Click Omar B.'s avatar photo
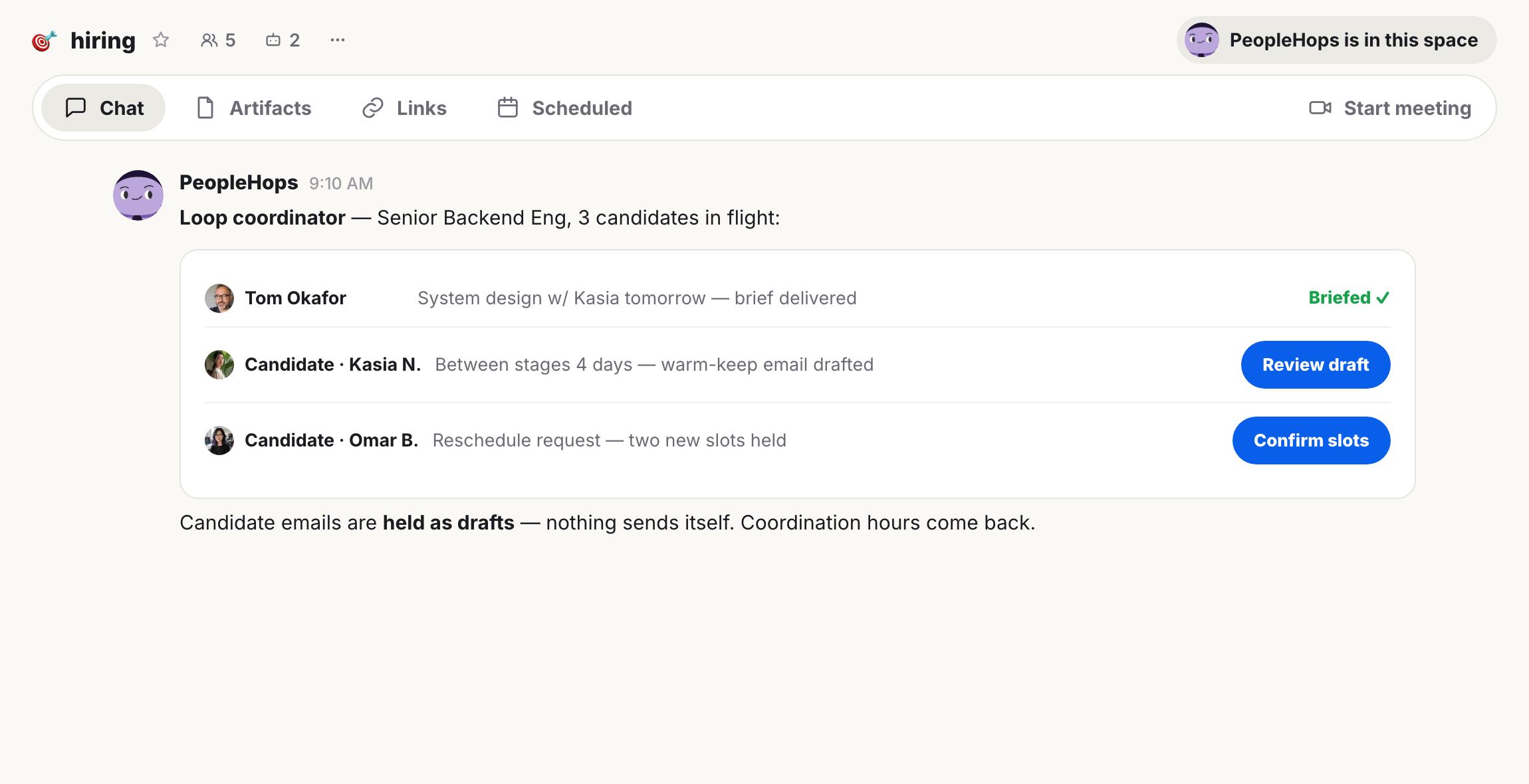This screenshot has height=784, width=1529. [219, 441]
